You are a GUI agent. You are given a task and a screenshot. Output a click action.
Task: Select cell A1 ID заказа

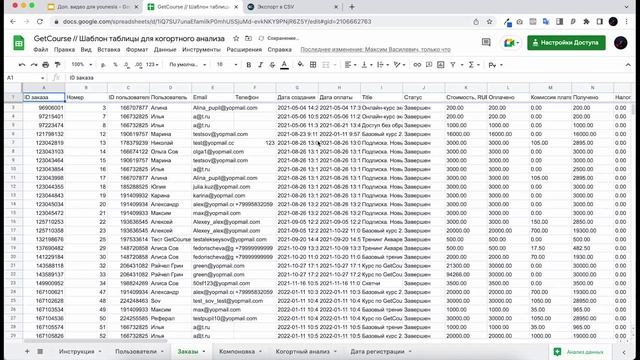pos(44,97)
